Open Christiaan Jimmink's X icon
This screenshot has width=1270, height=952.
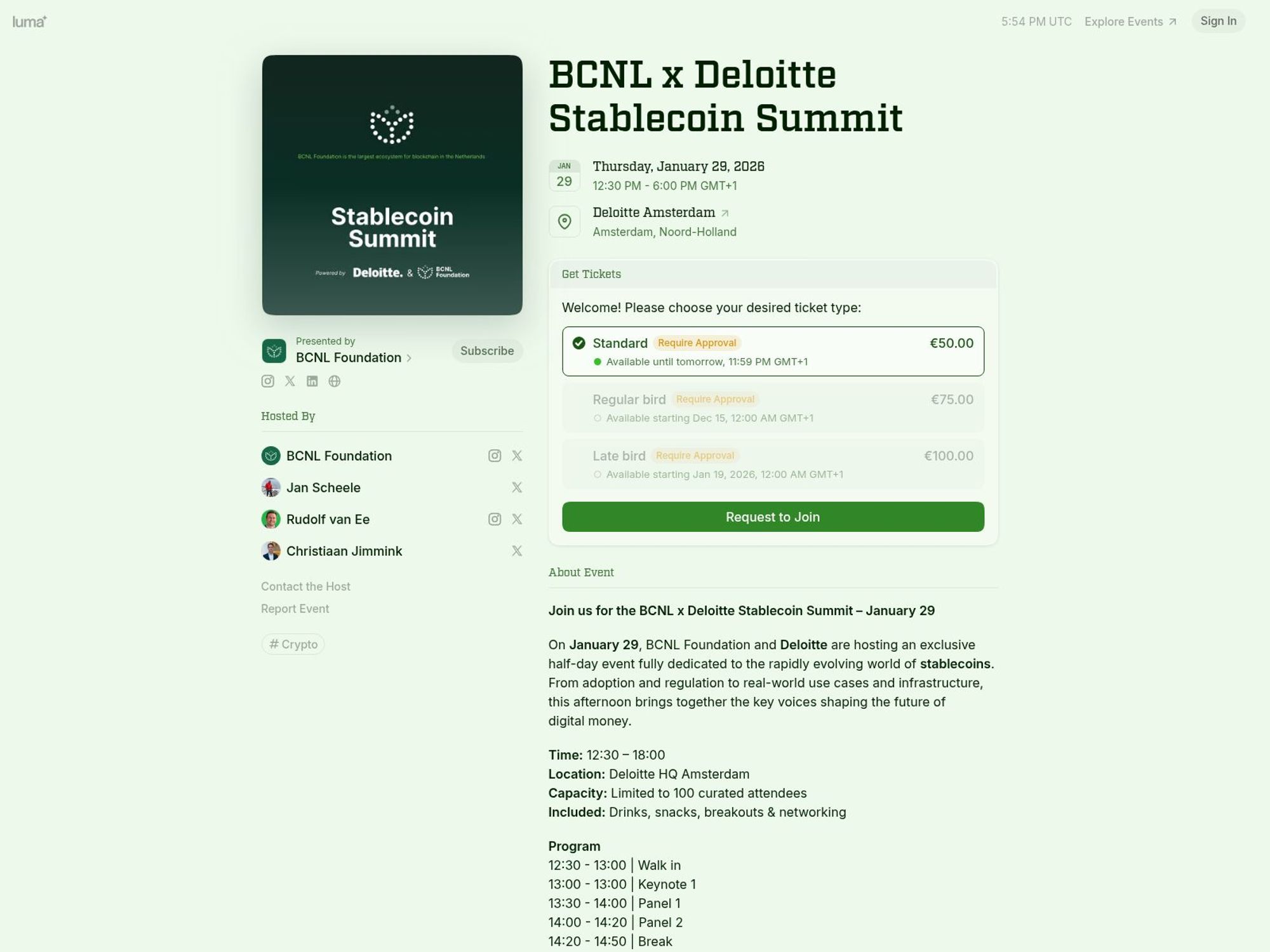point(517,551)
